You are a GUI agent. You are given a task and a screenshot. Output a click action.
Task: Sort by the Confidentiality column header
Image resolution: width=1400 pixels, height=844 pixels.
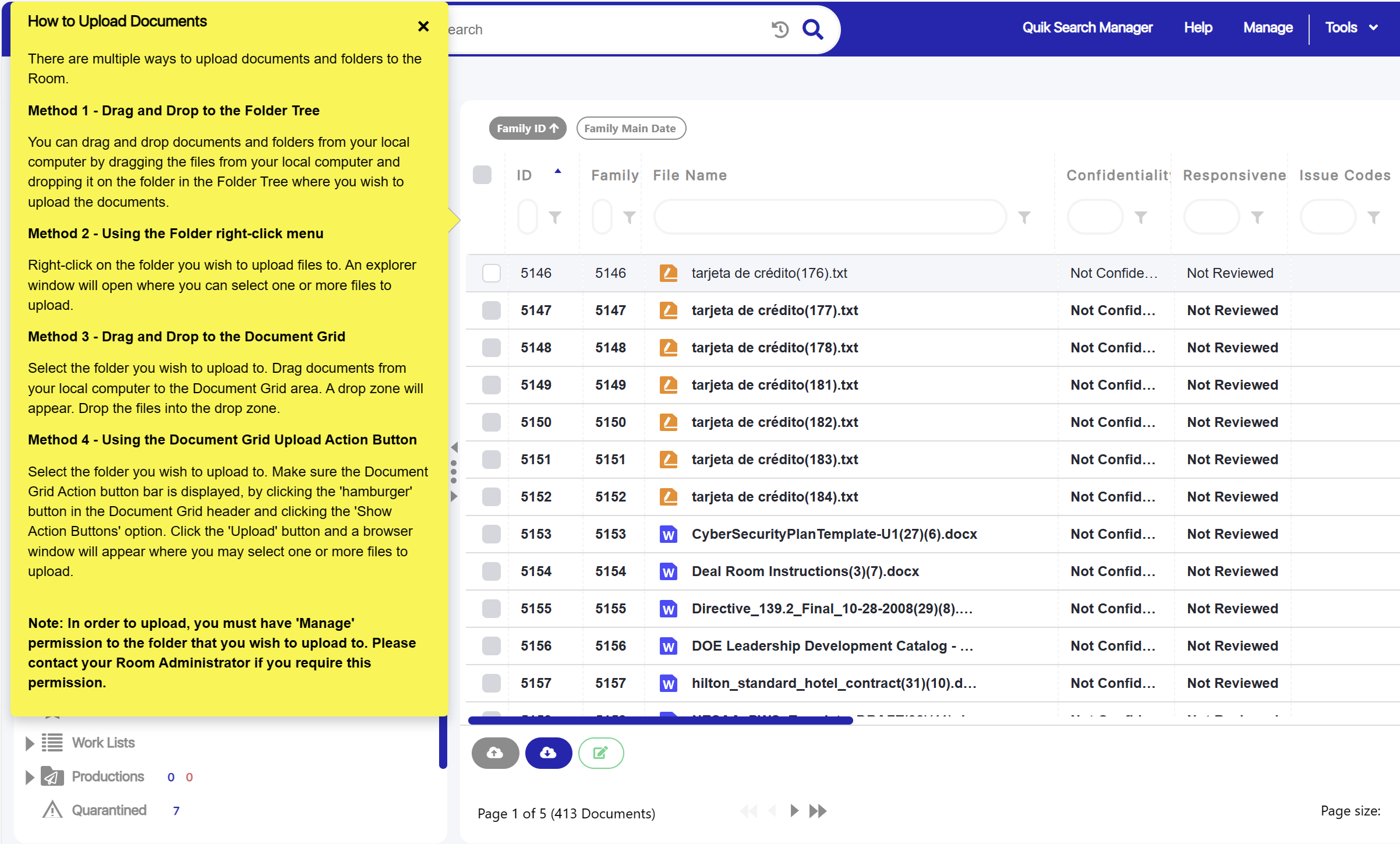1118,175
